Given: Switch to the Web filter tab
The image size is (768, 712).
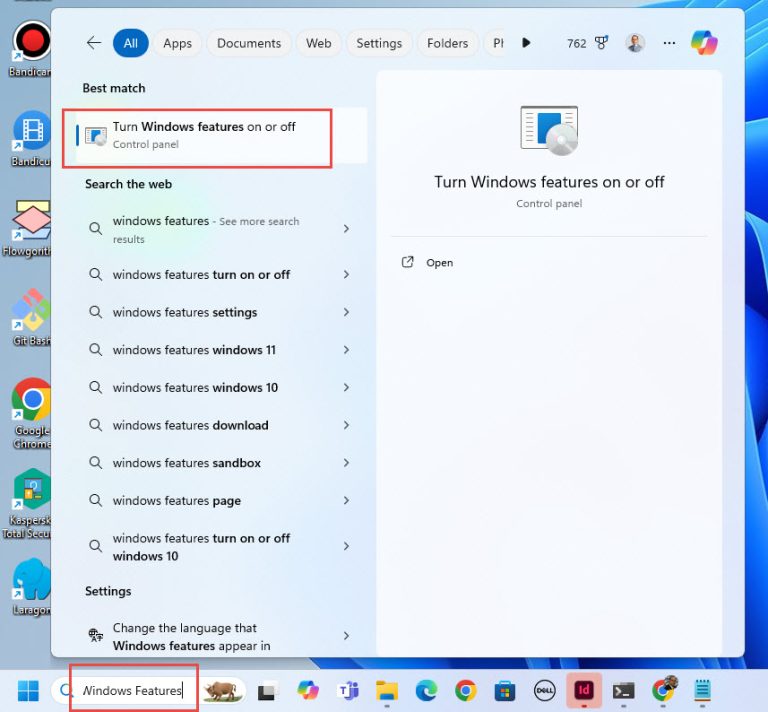Looking at the screenshot, I should point(318,43).
